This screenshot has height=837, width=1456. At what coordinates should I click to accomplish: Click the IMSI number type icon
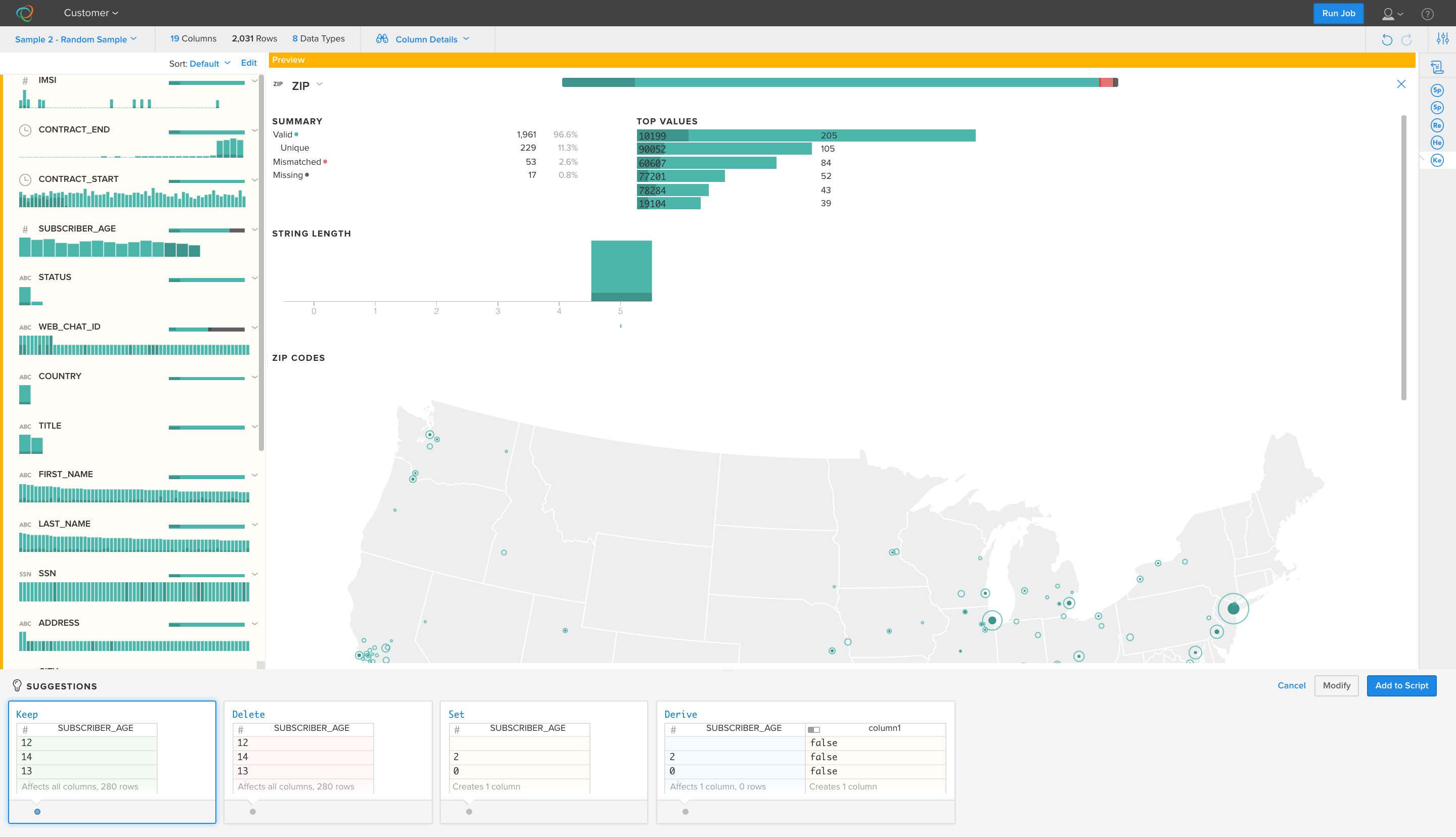25,81
